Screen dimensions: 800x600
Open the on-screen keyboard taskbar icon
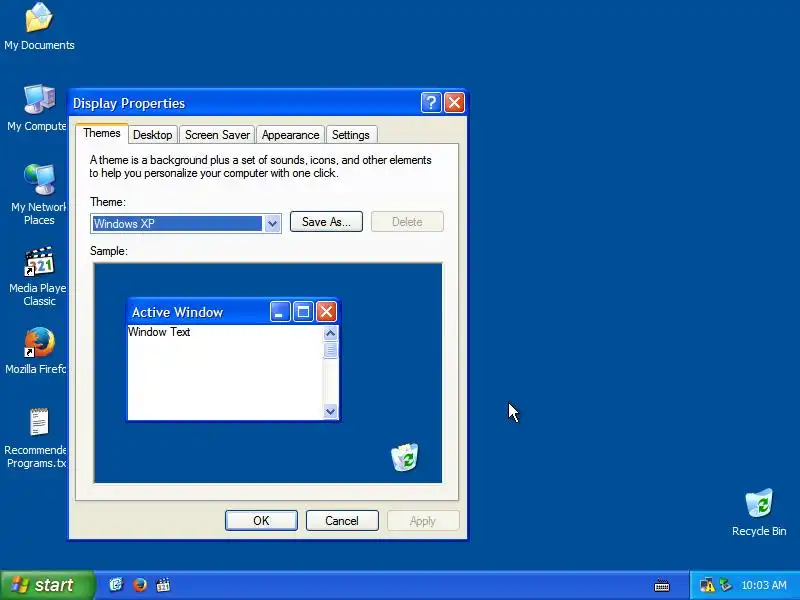tap(662, 585)
